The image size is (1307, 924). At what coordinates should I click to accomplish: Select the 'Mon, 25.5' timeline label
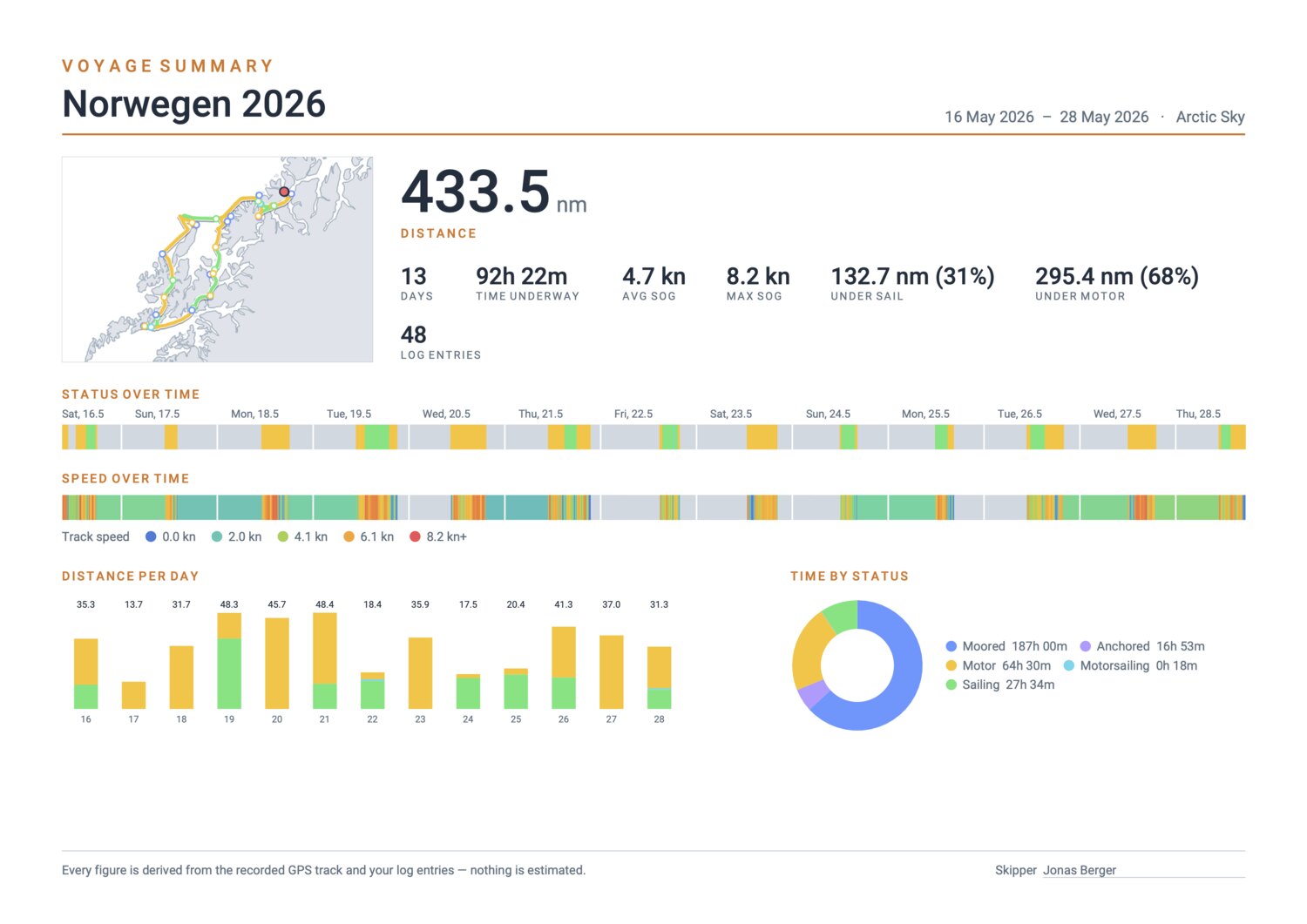(925, 414)
